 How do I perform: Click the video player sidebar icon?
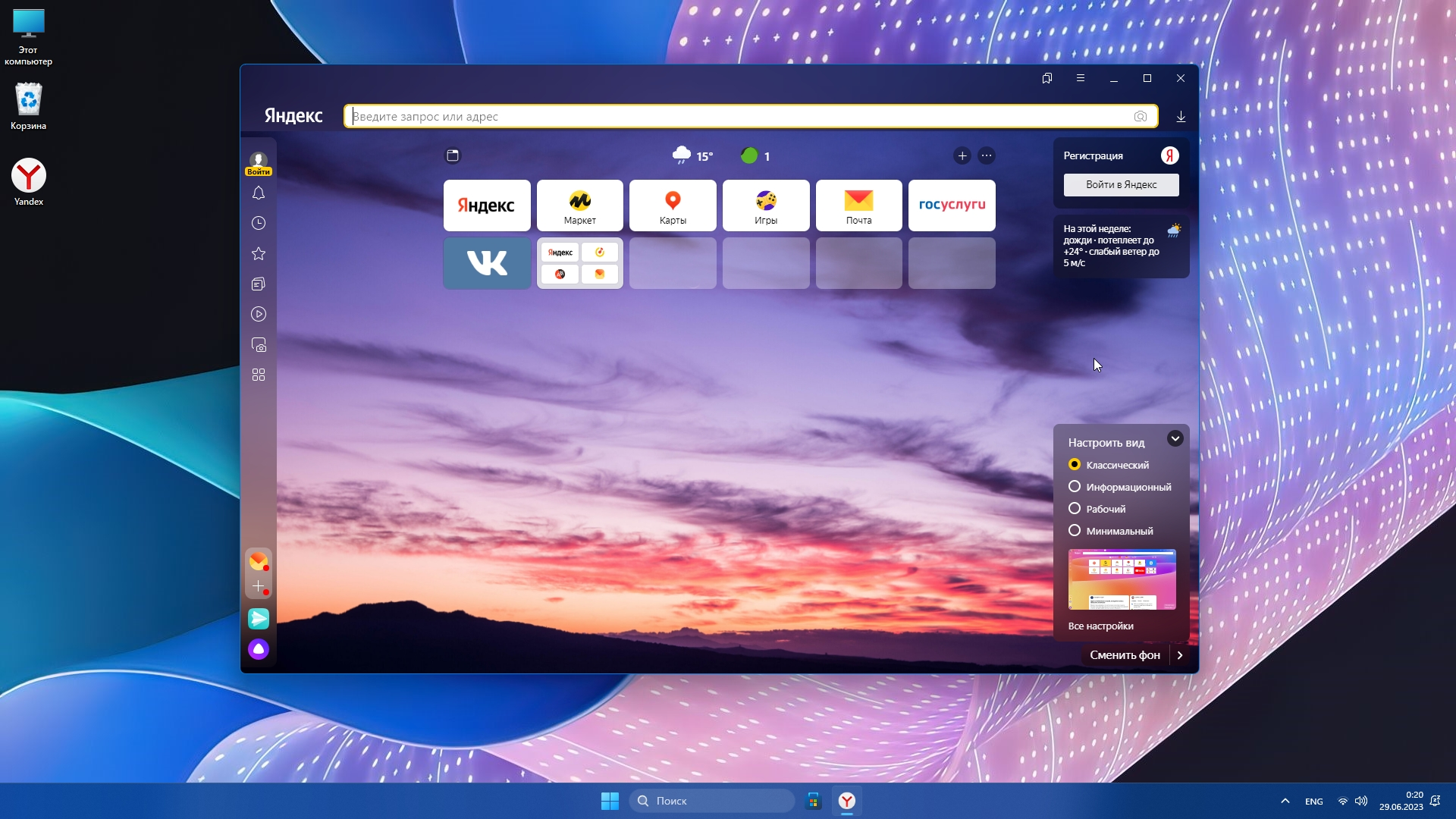259,314
